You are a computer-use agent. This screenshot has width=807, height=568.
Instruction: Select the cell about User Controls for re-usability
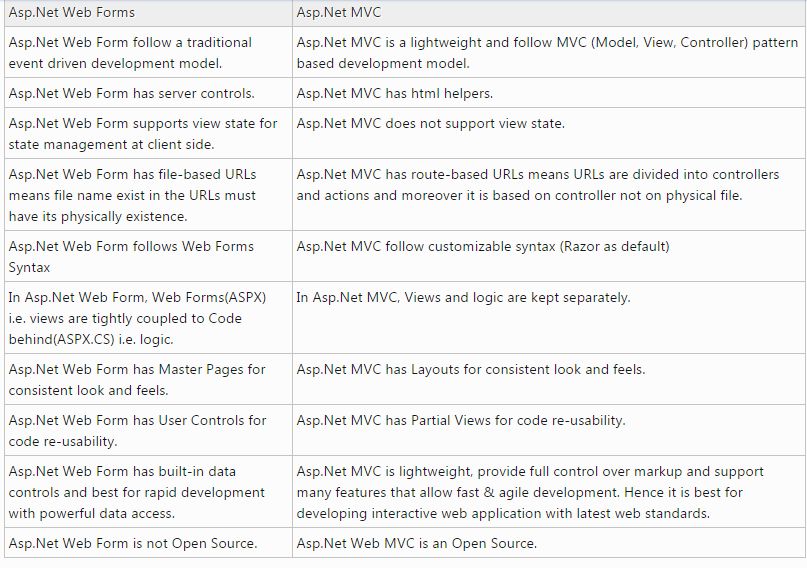[x=148, y=430]
